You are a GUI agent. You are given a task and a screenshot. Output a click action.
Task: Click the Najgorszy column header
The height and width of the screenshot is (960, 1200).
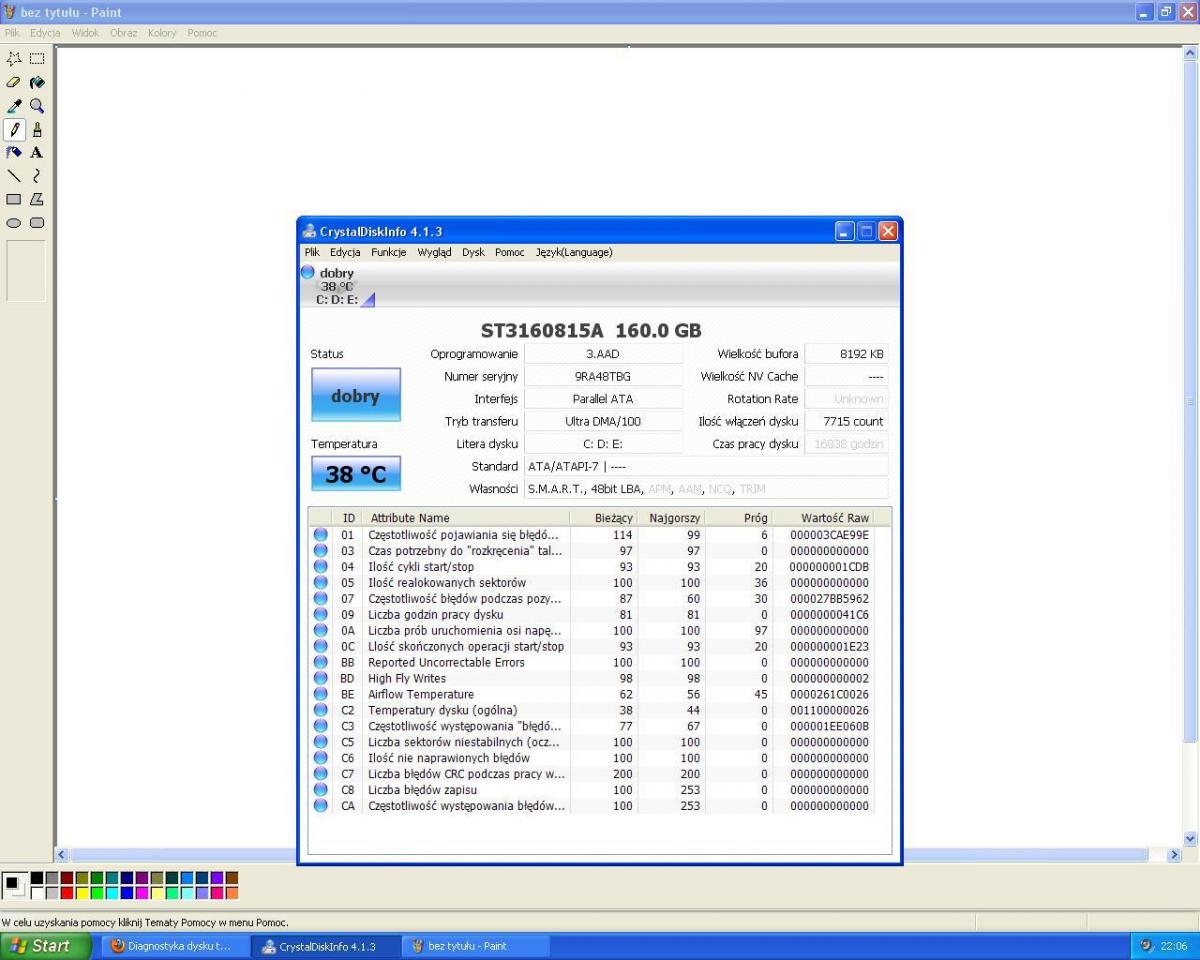coord(672,518)
